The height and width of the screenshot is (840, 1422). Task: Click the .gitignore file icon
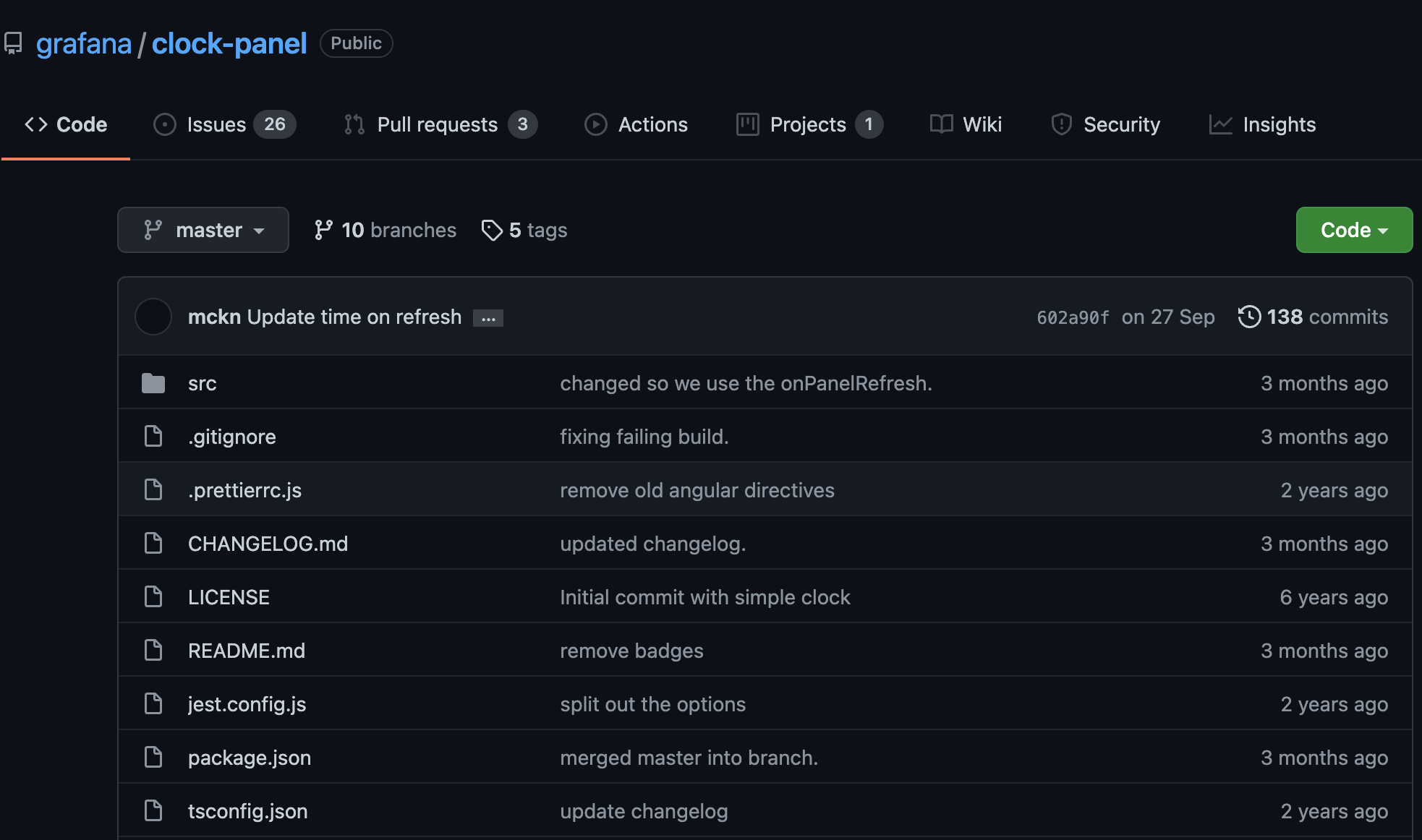pyautogui.click(x=153, y=437)
